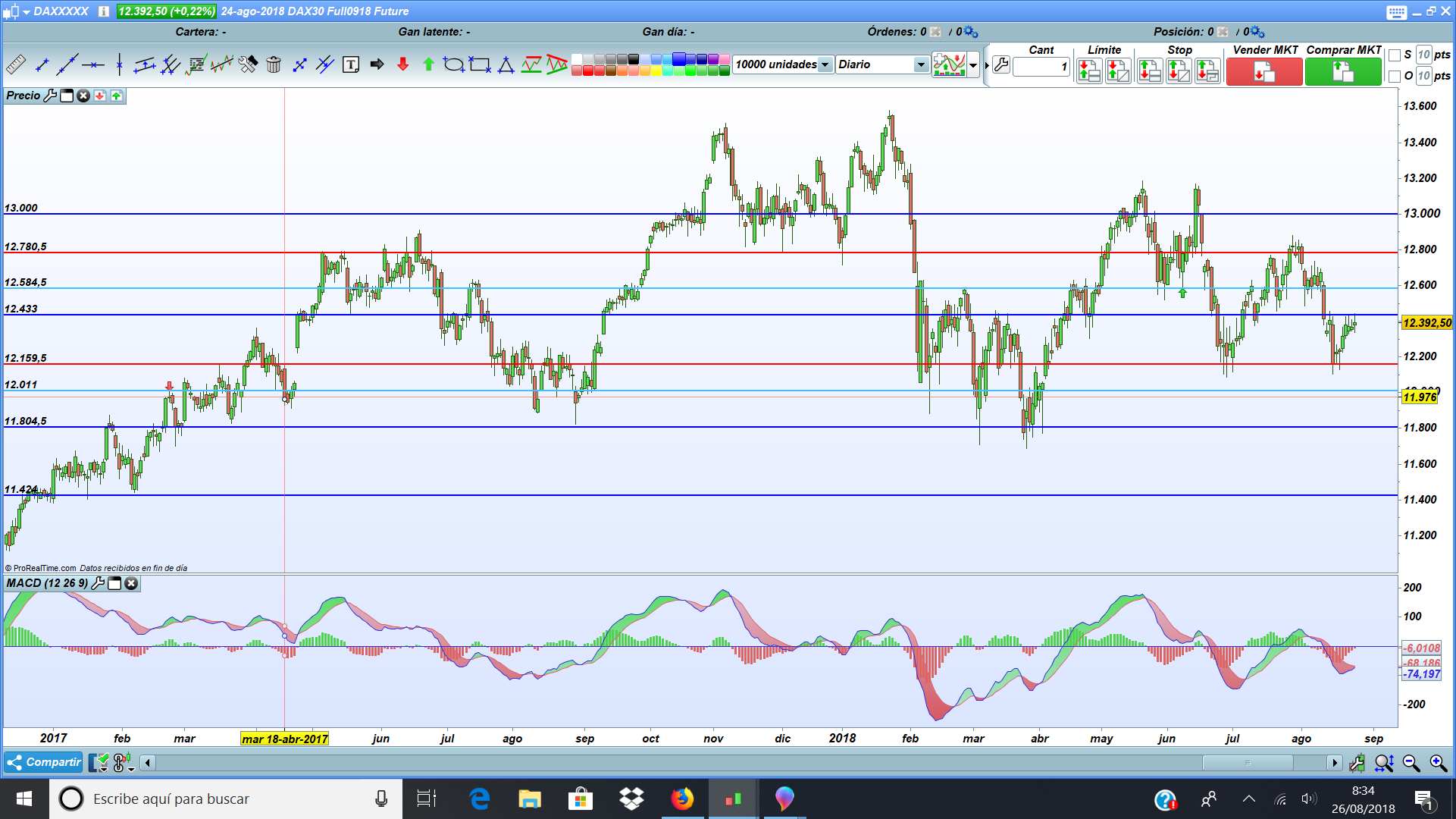
Task: Open the indicators dropdown arrow
Action: click(973, 65)
